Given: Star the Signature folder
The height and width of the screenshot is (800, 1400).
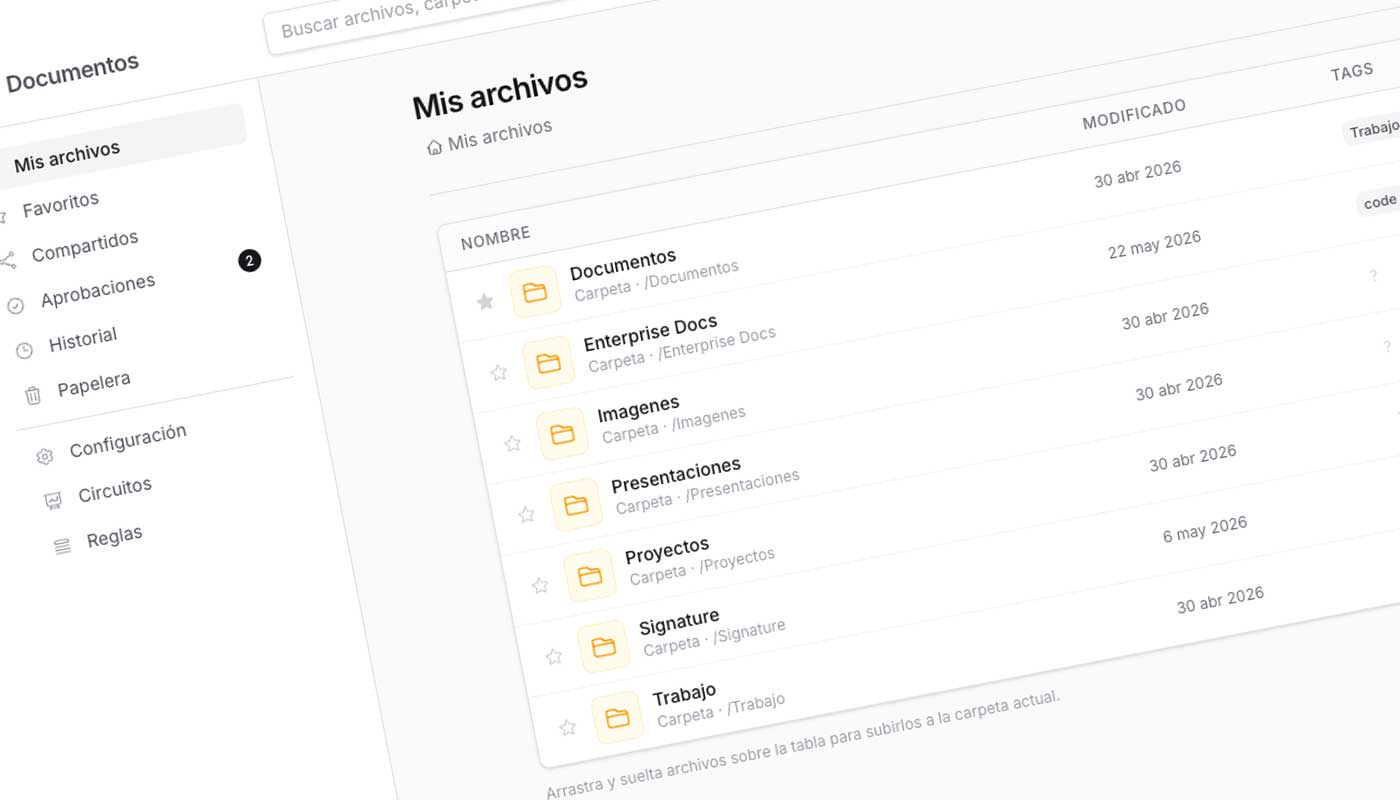Looking at the screenshot, I should pyautogui.click(x=553, y=656).
